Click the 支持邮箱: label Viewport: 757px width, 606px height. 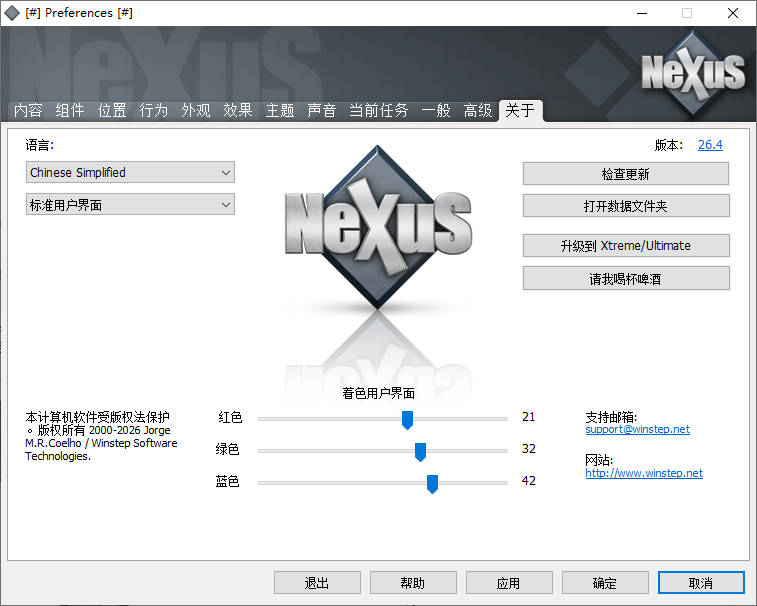611,417
